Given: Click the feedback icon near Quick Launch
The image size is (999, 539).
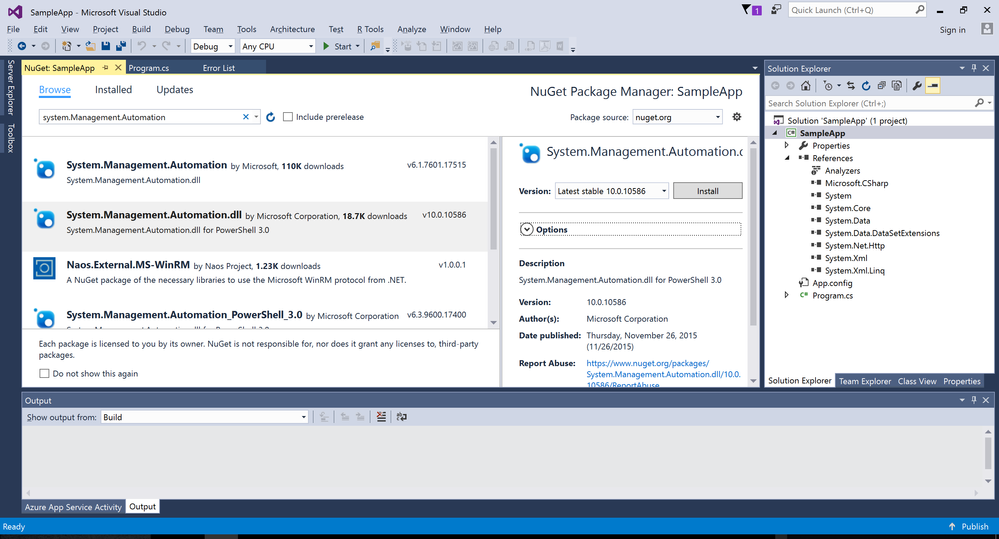Looking at the screenshot, I should tap(775, 10).
